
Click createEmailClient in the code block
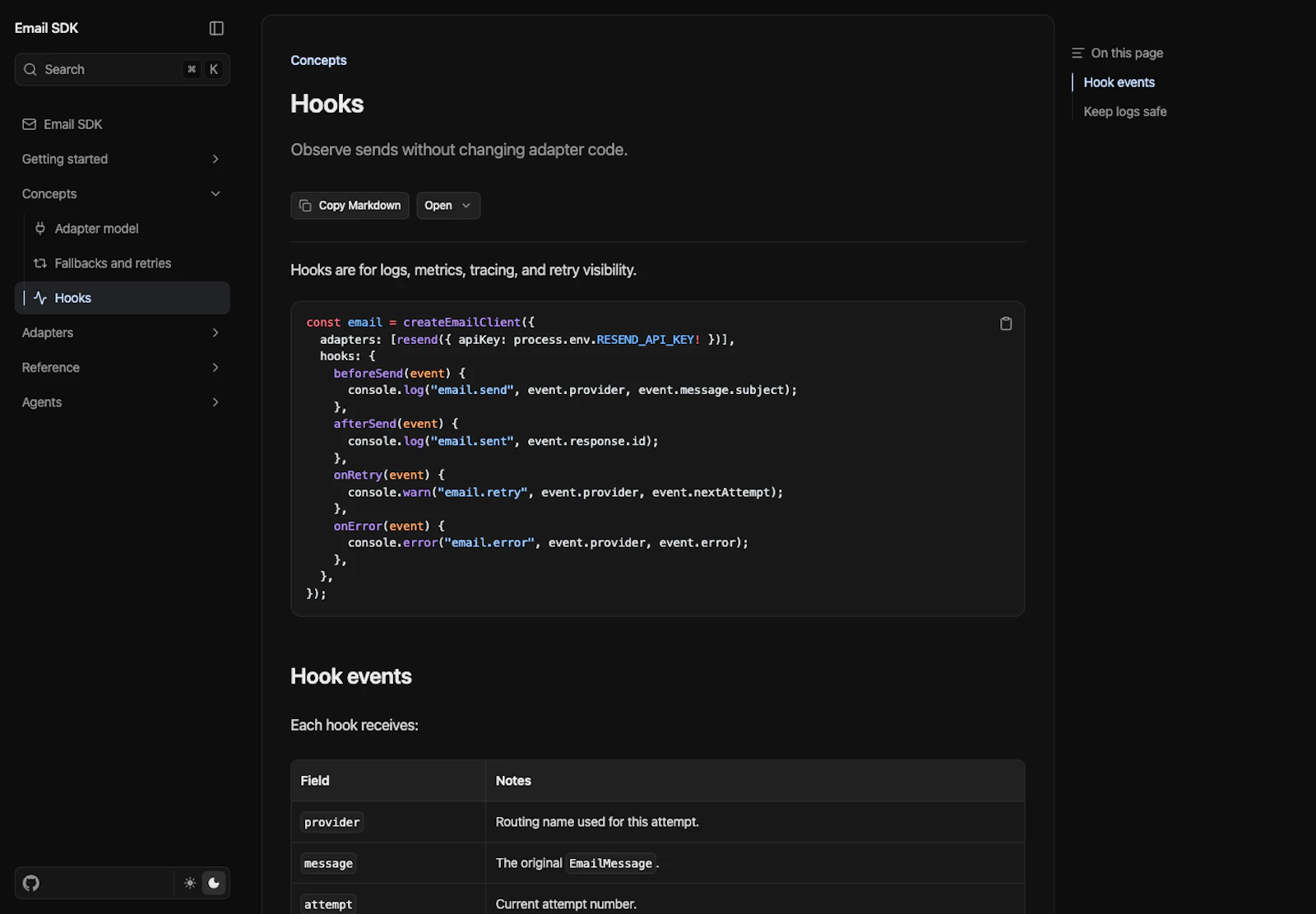pyautogui.click(x=461, y=322)
